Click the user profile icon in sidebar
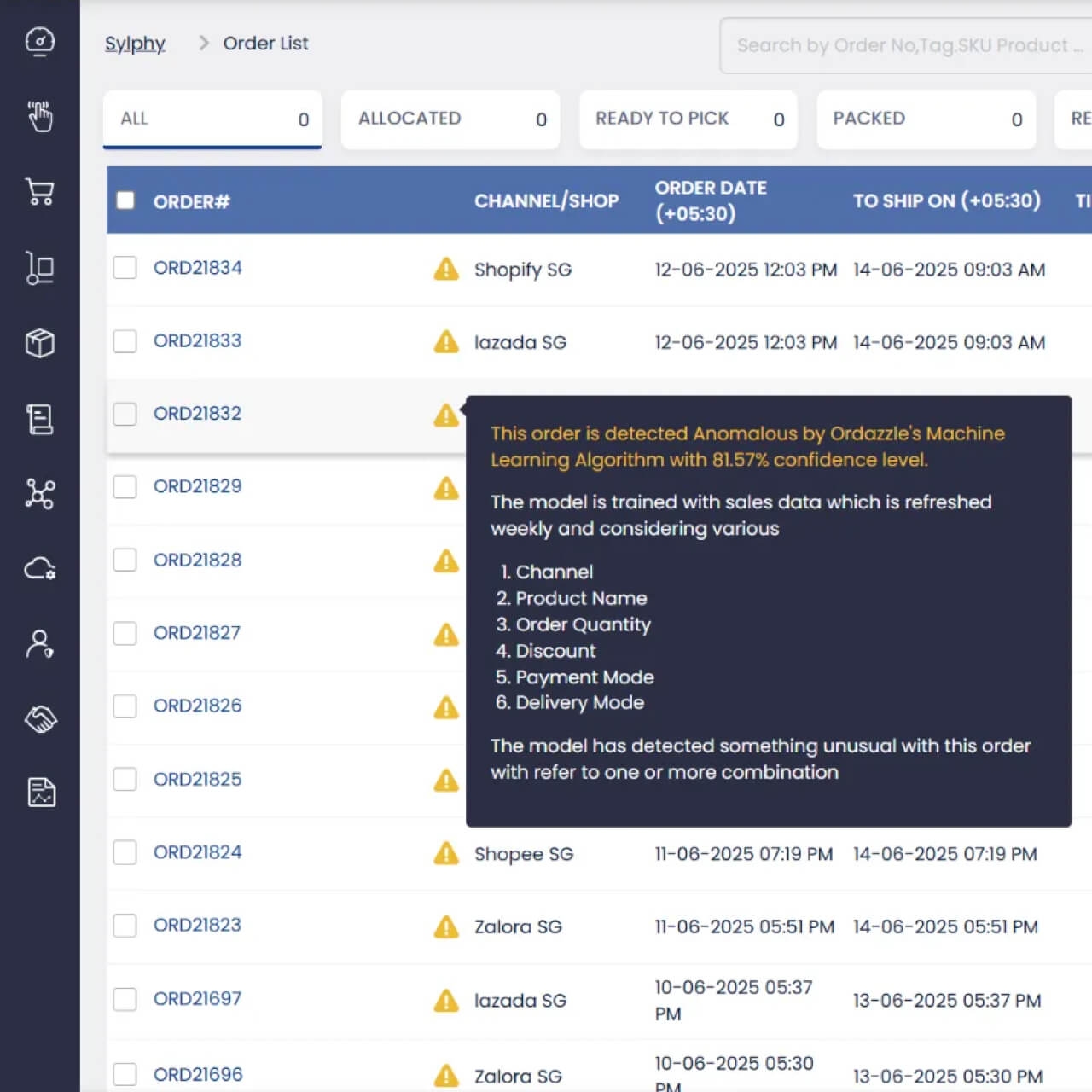 [39, 644]
